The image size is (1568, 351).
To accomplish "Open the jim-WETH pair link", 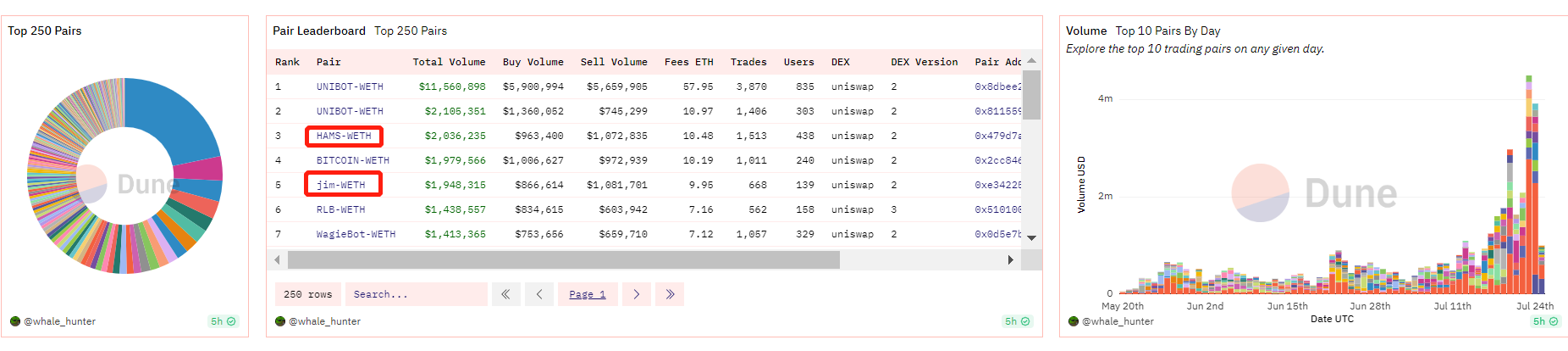I will click(x=340, y=185).
